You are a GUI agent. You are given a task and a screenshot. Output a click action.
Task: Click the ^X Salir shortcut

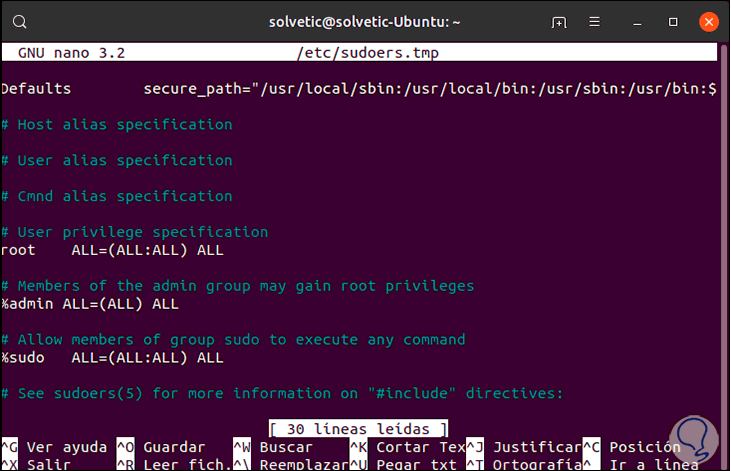click(x=40, y=465)
